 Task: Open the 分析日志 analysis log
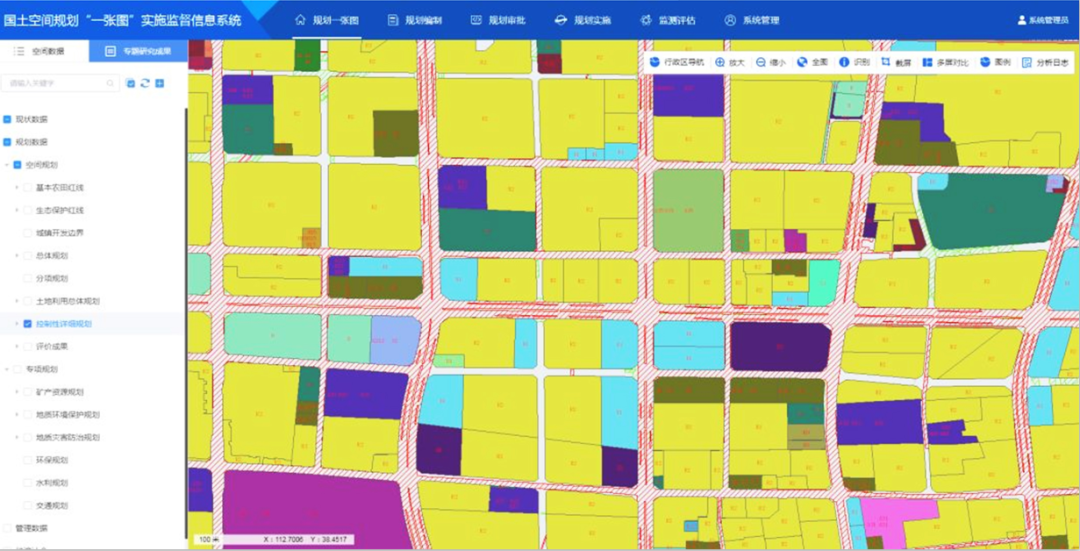click(x=1045, y=62)
